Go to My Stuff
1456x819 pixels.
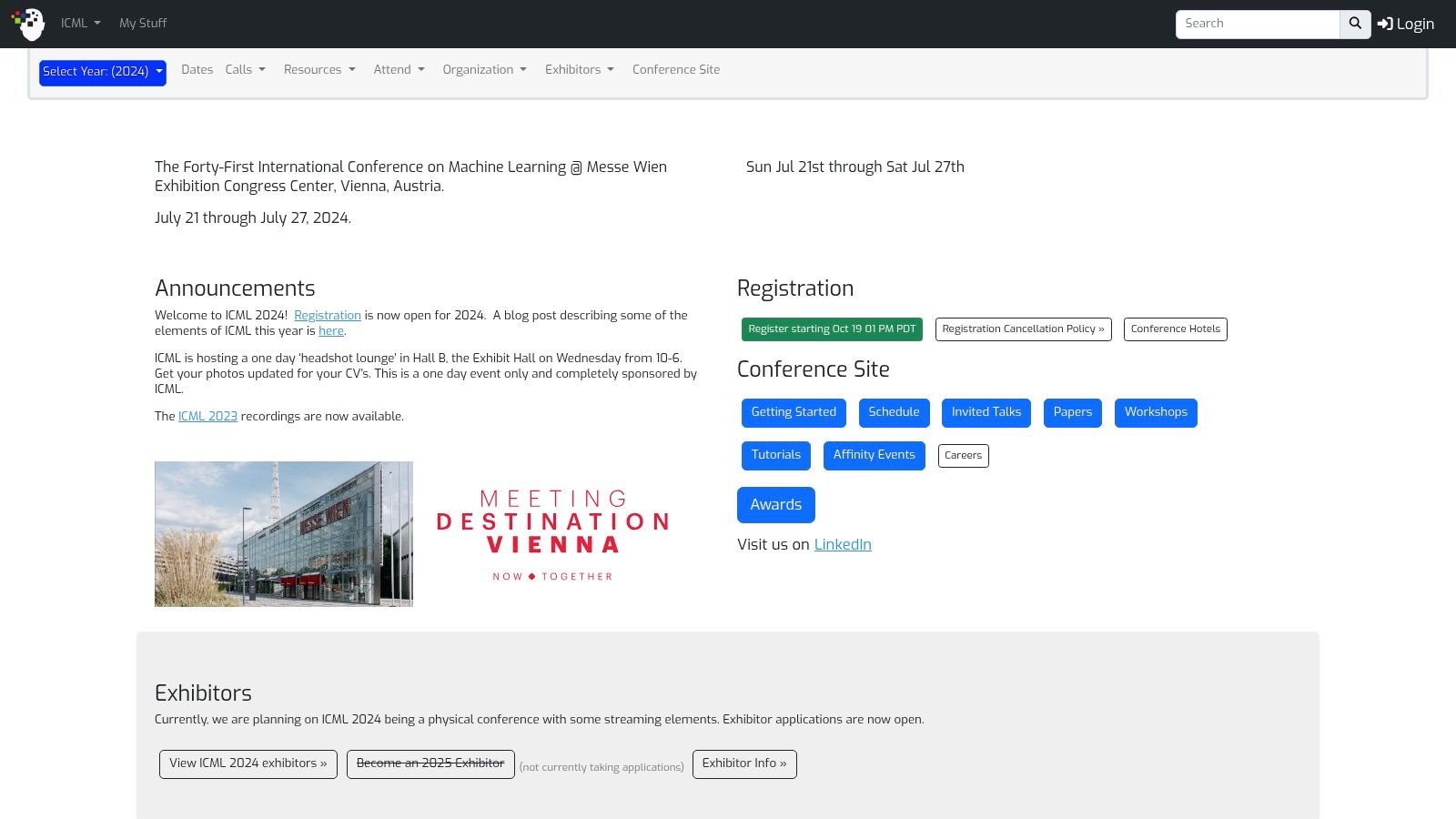(143, 24)
